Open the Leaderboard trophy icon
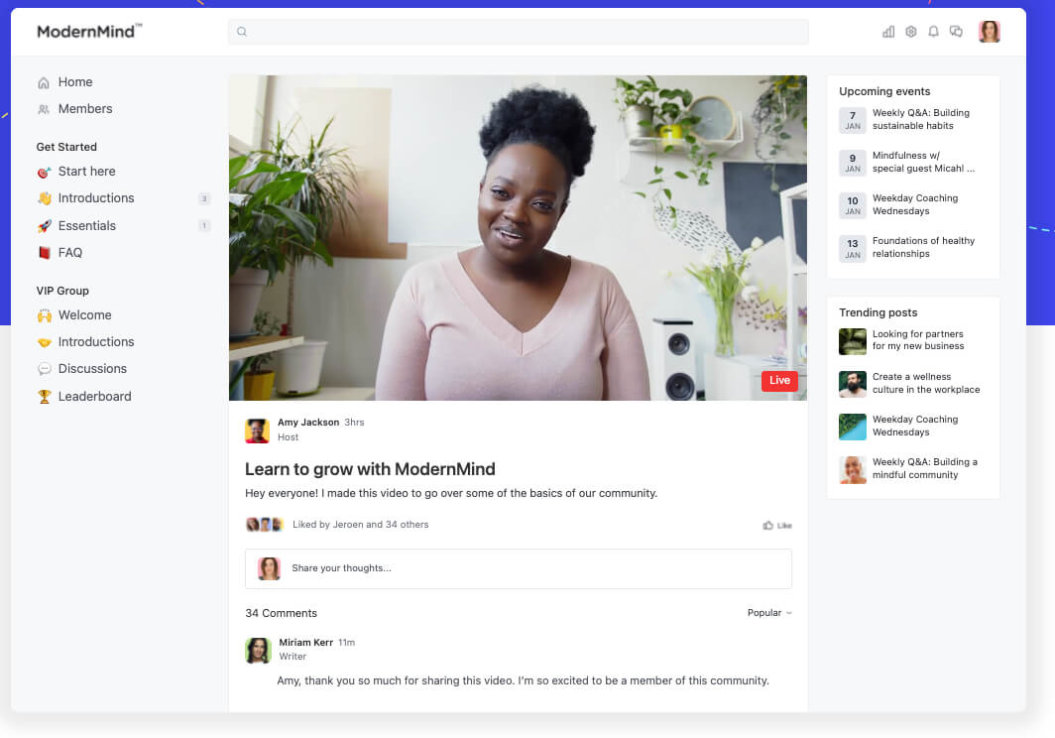Viewport: 1055px width, 738px height. tap(45, 397)
